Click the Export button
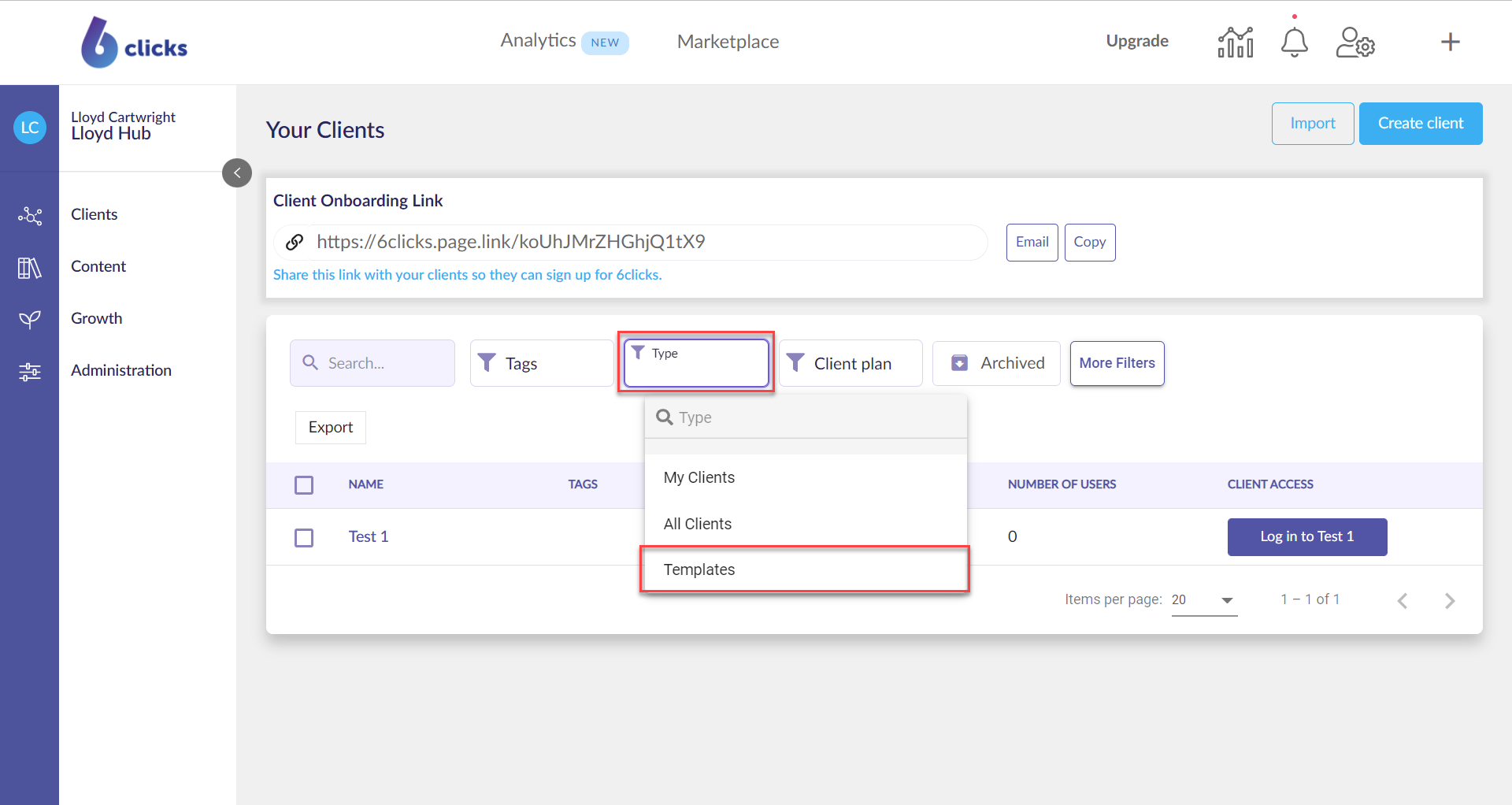 click(x=331, y=427)
